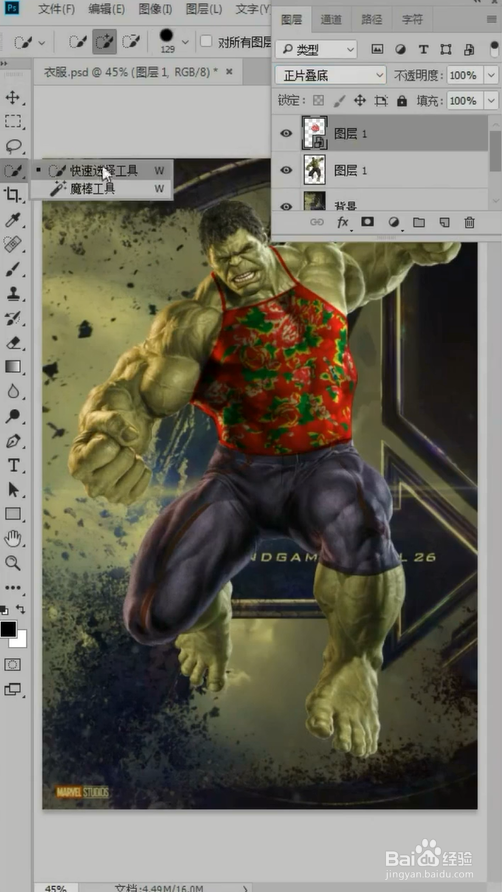The width and height of the screenshot is (502, 892).
Task: Choose 快速选择工具 from the flyout
Action: point(101,171)
